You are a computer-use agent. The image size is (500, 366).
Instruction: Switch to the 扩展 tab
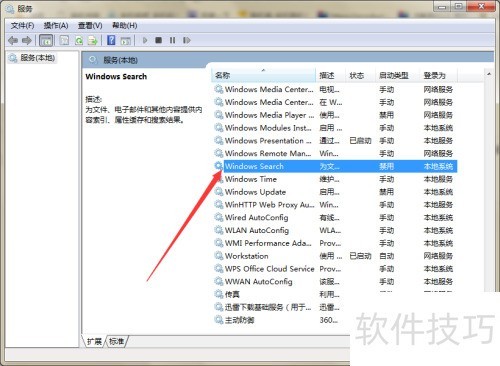[x=94, y=341]
